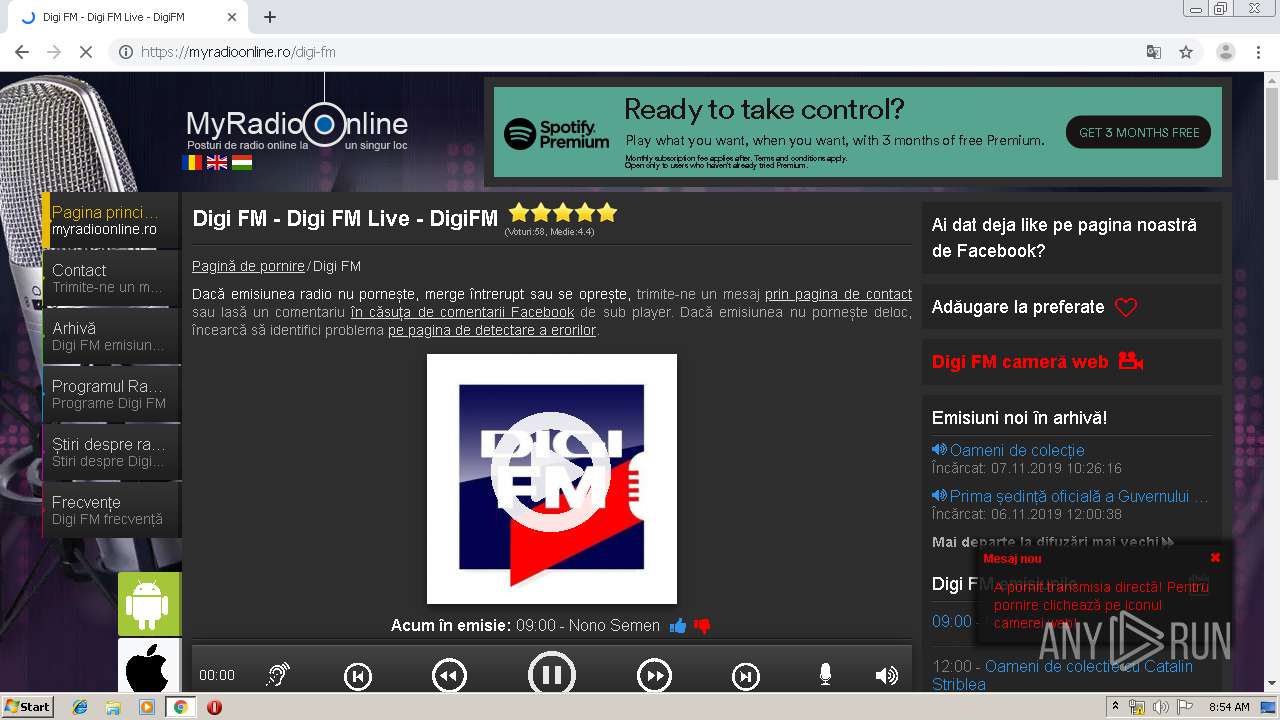
Task: Click Adăugare la preferate text
Action: pyautogui.click(x=1018, y=307)
